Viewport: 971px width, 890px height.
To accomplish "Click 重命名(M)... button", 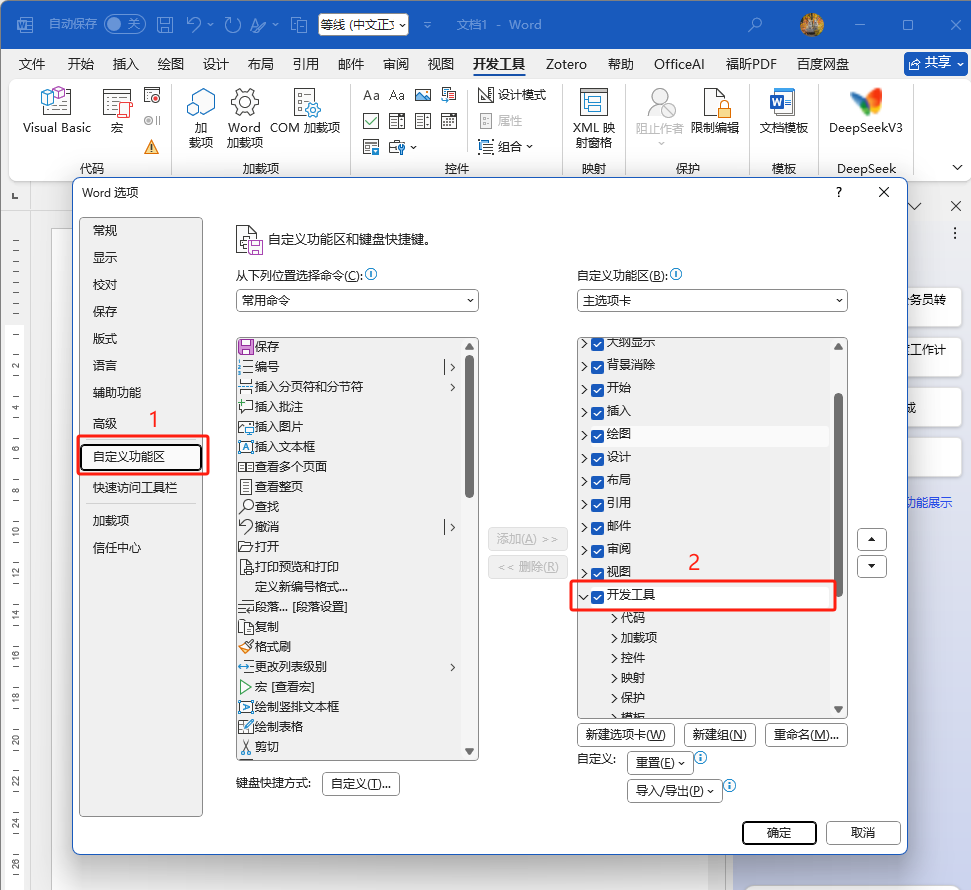I will pos(806,735).
